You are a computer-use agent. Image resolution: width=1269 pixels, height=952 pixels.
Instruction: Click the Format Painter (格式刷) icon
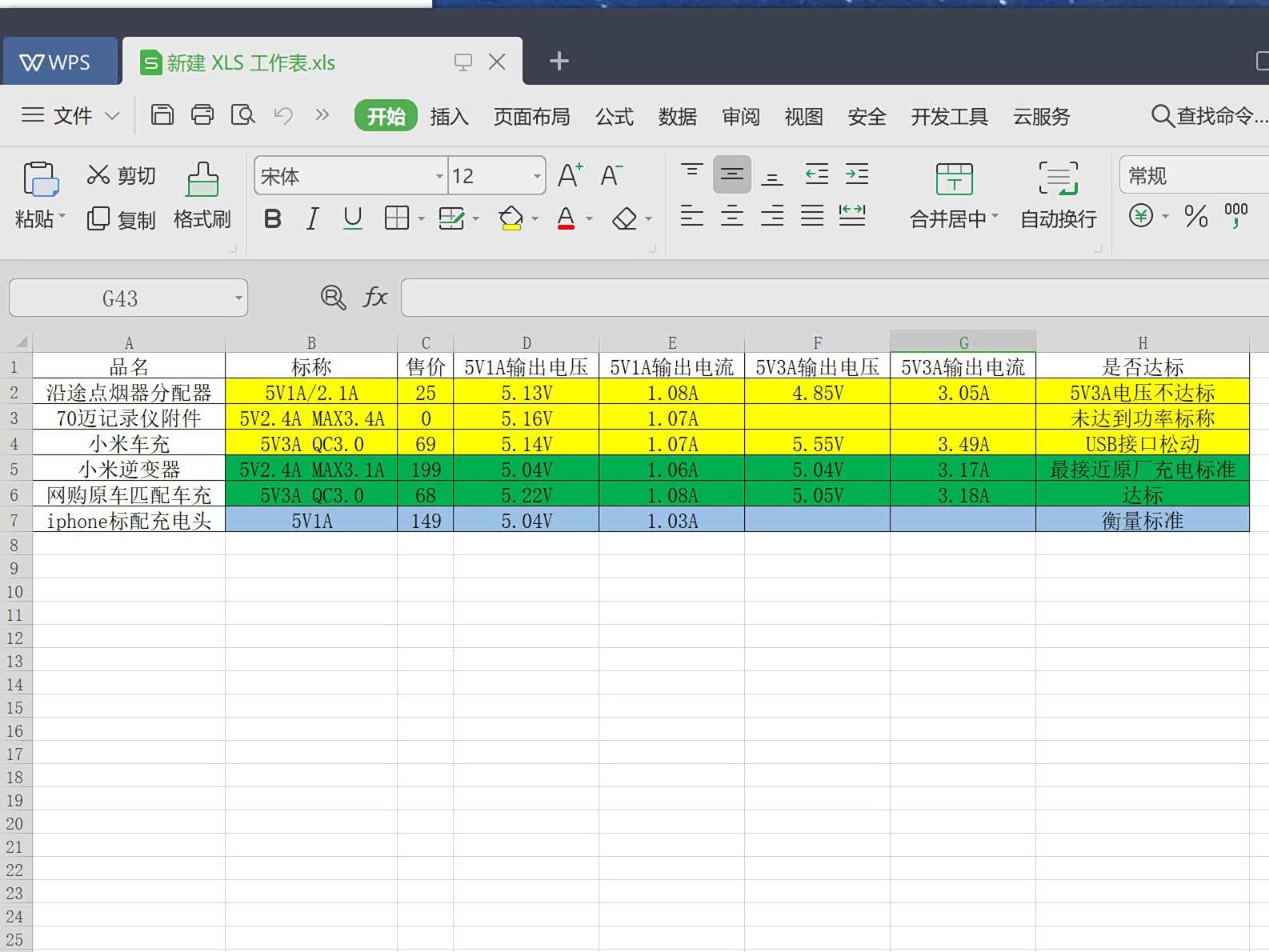(202, 180)
